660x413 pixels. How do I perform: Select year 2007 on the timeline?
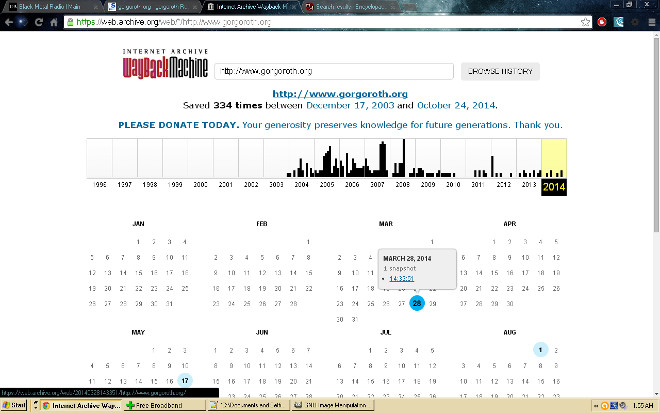click(377, 184)
